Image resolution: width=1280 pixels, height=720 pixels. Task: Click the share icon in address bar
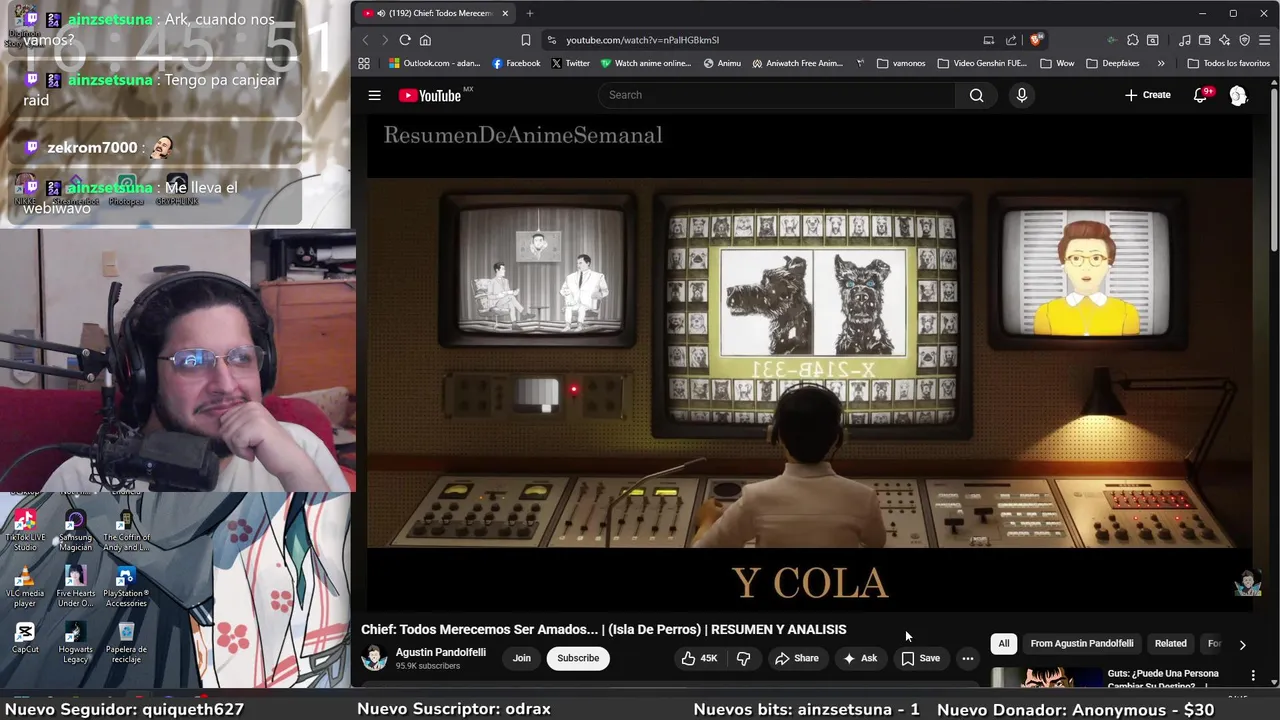(1011, 40)
